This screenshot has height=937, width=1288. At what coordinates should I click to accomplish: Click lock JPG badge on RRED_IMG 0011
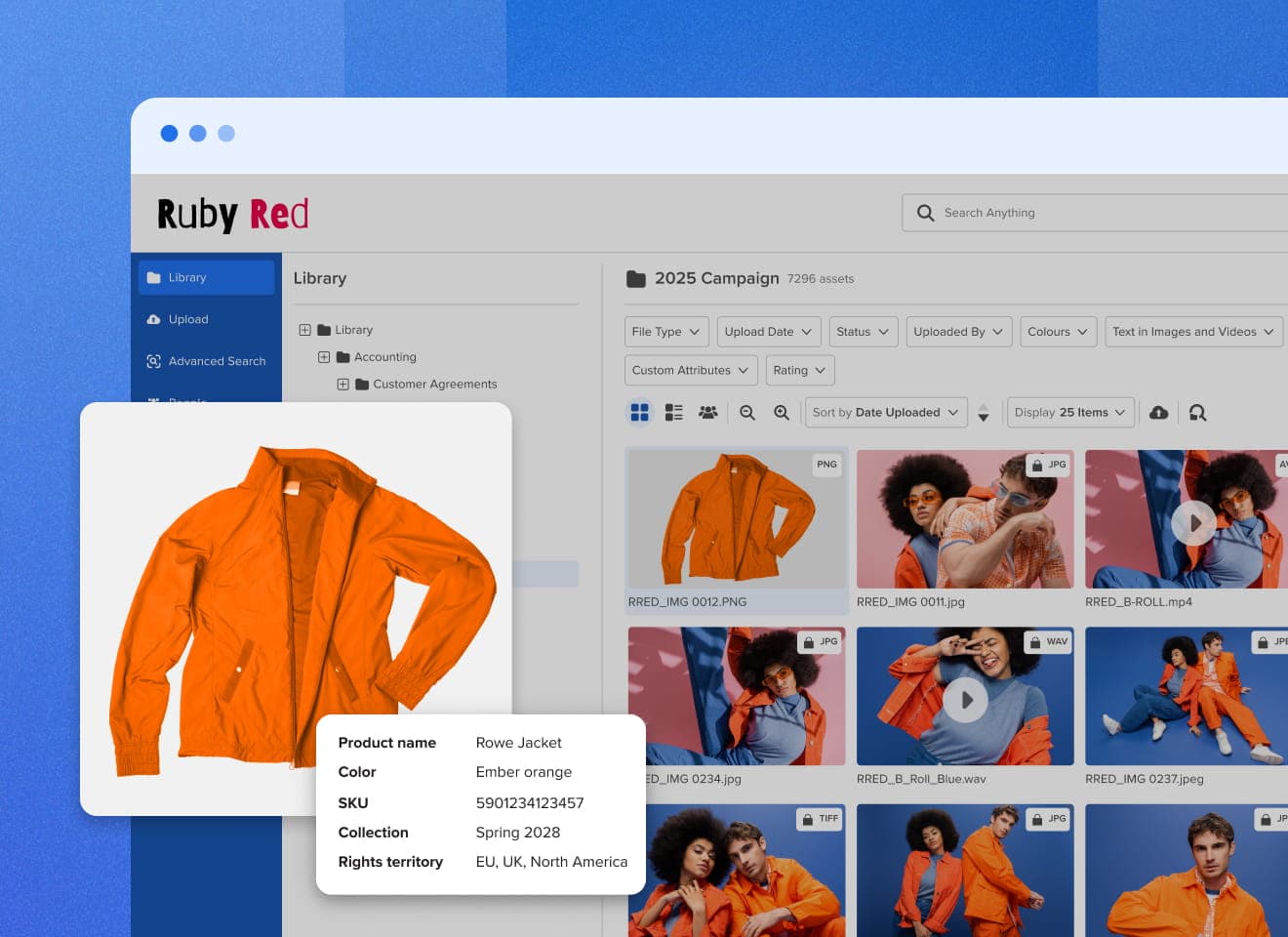1048,465
